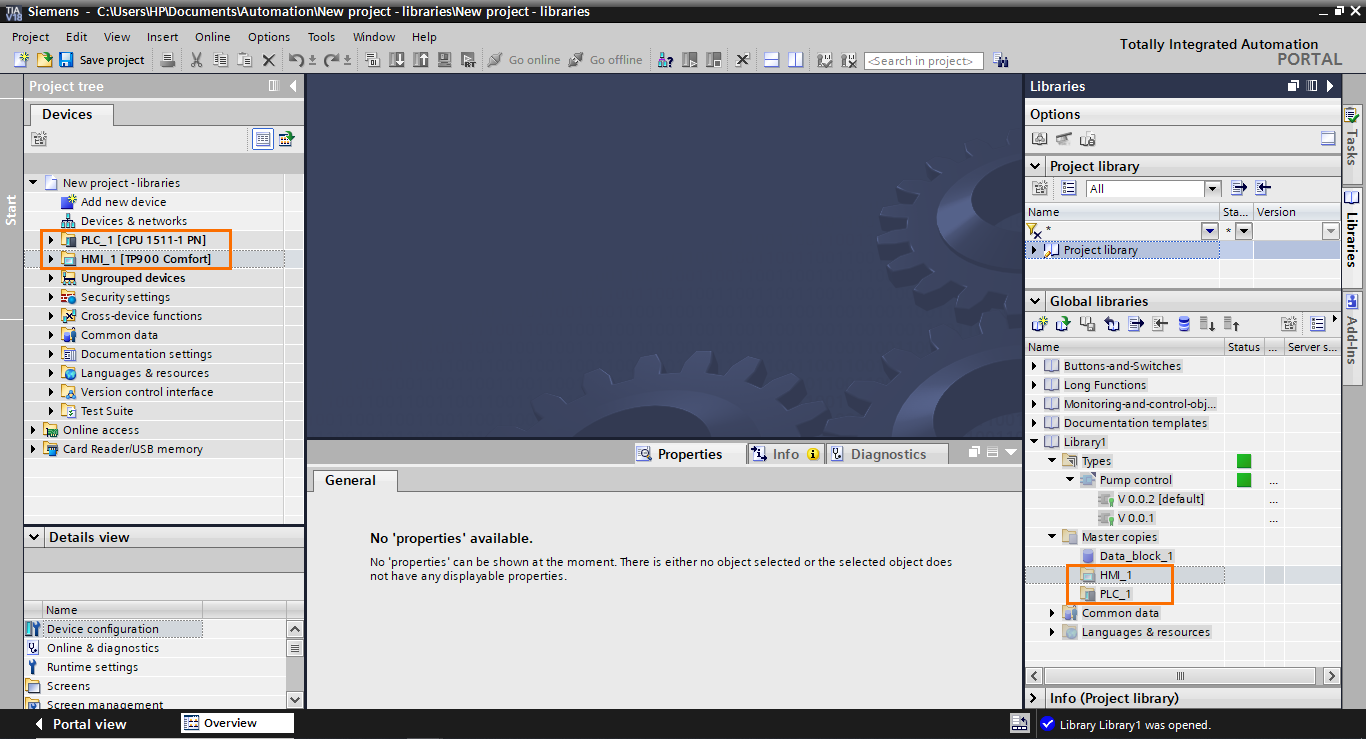The width and height of the screenshot is (1366, 739).
Task: Click the Save project button
Action: coord(100,60)
